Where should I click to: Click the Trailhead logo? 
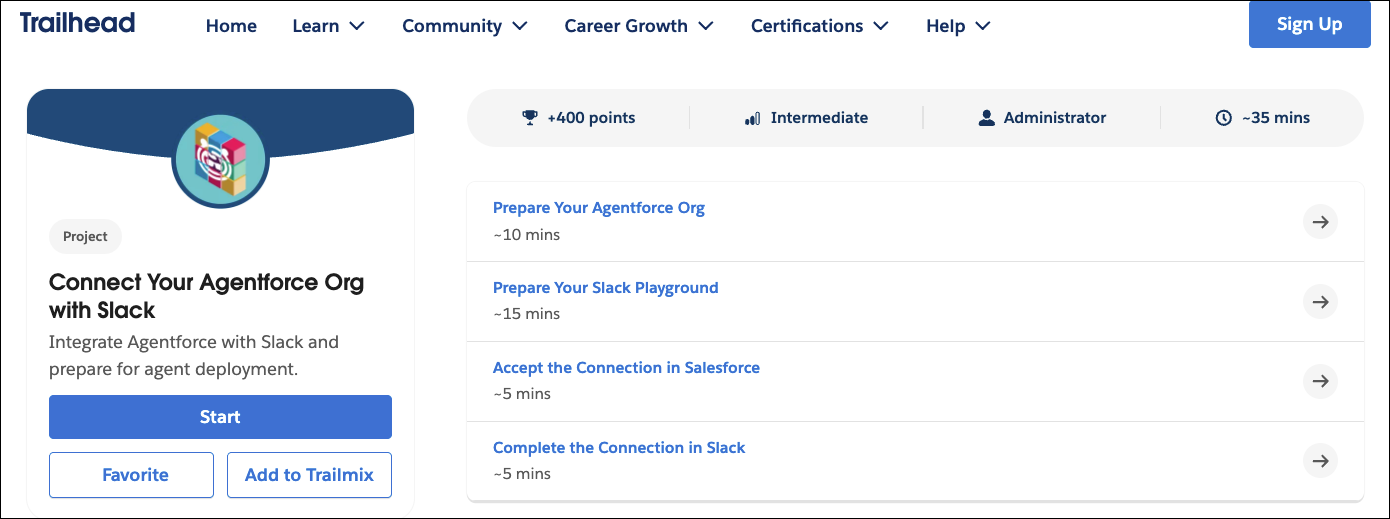coord(77,23)
